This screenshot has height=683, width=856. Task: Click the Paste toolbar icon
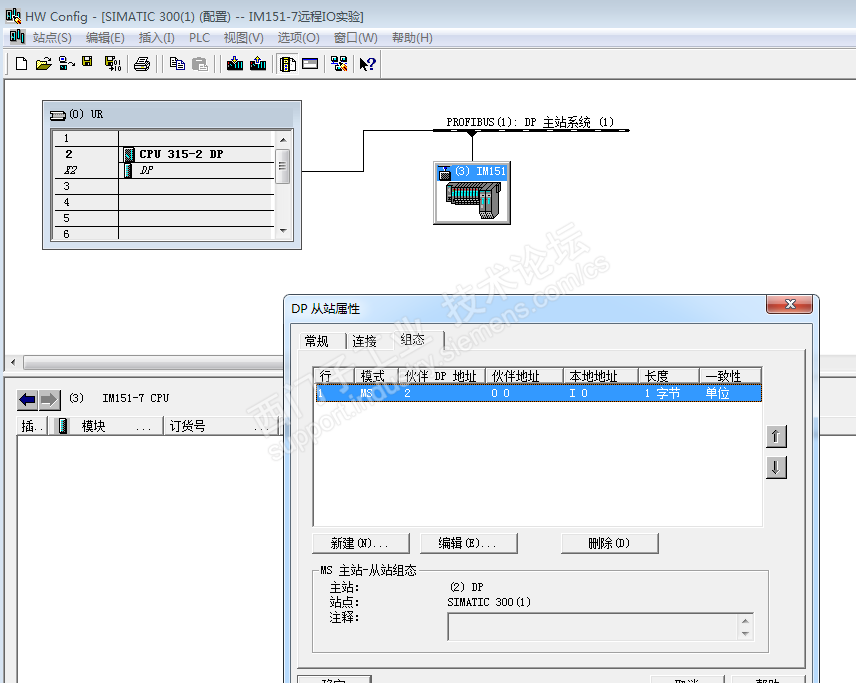click(200, 64)
